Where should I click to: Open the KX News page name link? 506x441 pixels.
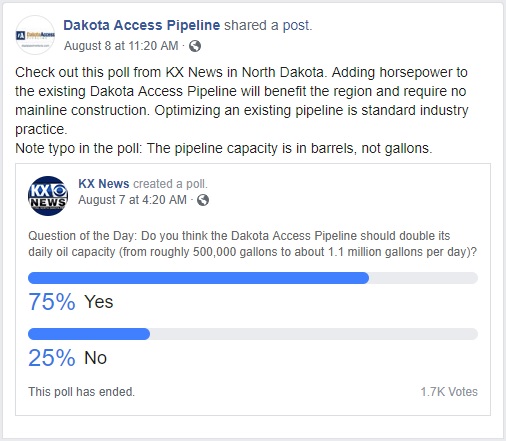tap(104, 184)
